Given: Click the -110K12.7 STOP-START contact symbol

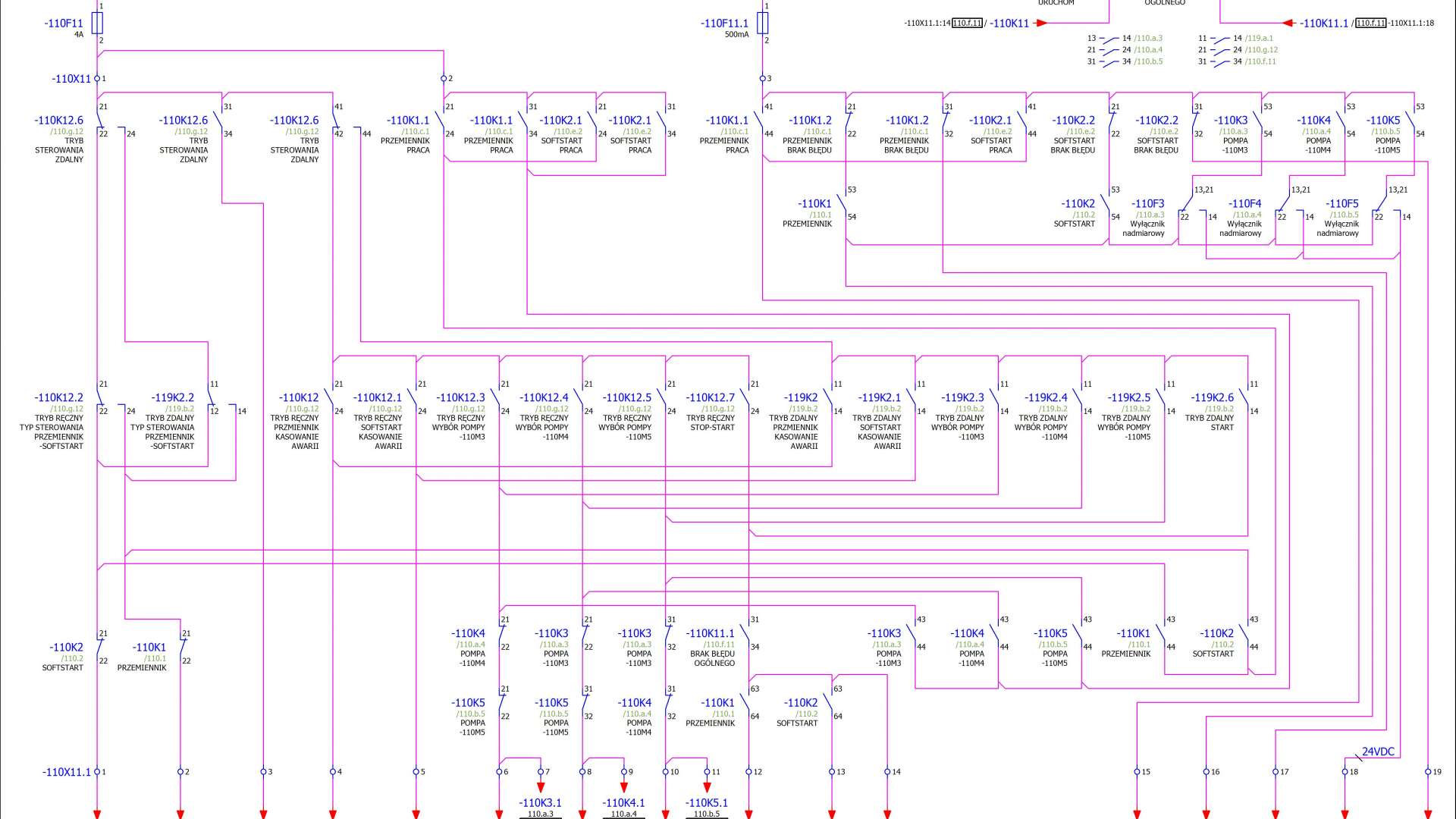Looking at the screenshot, I should coord(745,397).
